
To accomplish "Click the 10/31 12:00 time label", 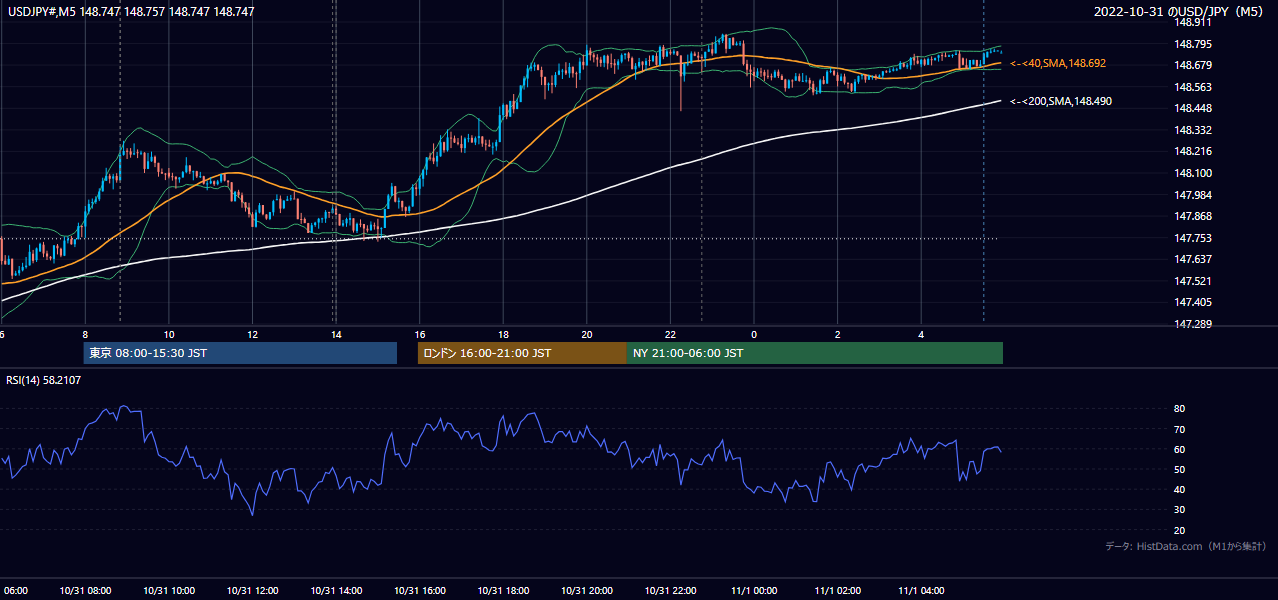I will tap(252, 590).
